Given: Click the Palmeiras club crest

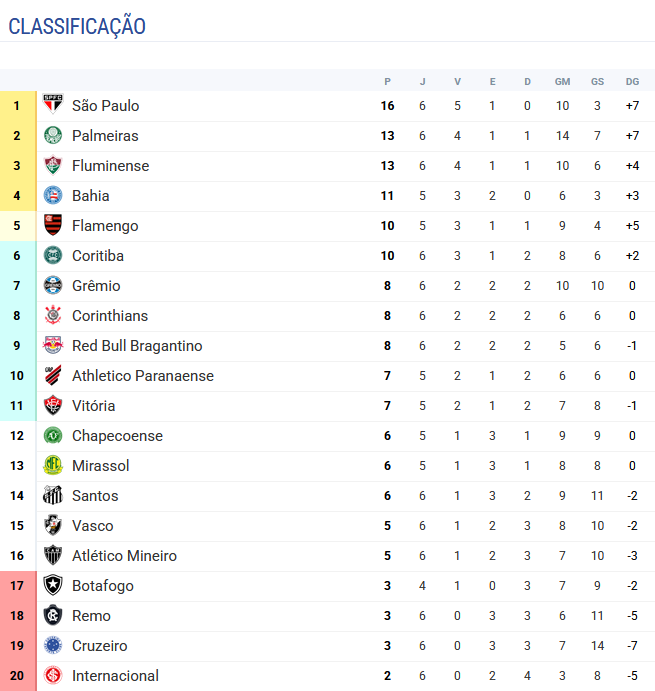Looking at the screenshot, I should [53, 136].
